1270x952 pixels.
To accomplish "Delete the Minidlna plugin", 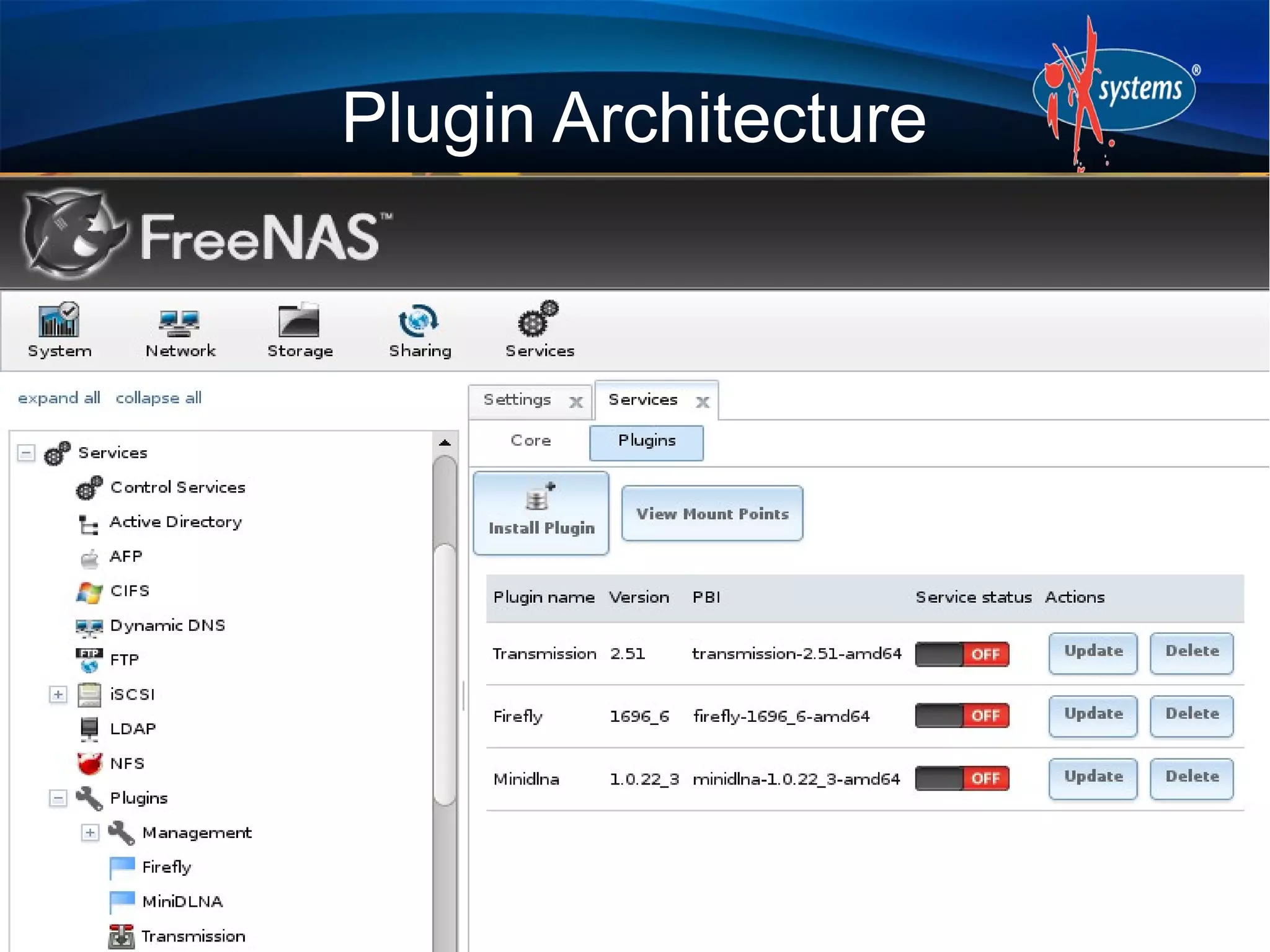I will click(x=1191, y=778).
